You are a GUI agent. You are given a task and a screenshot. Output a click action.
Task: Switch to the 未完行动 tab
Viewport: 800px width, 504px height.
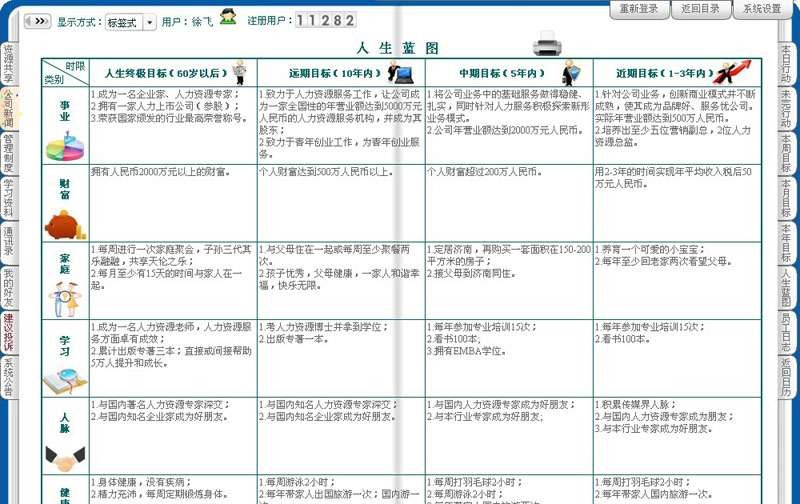[x=786, y=109]
